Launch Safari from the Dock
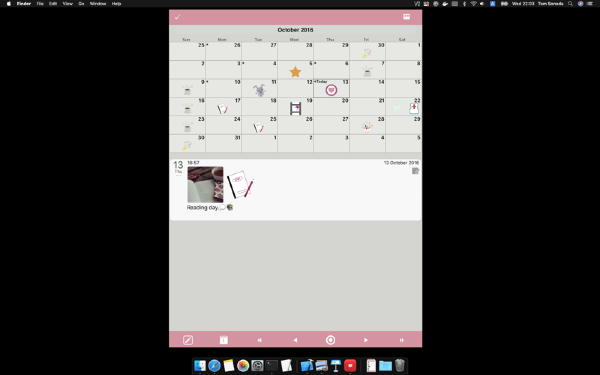This screenshot has width=600, height=375. [214, 365]
